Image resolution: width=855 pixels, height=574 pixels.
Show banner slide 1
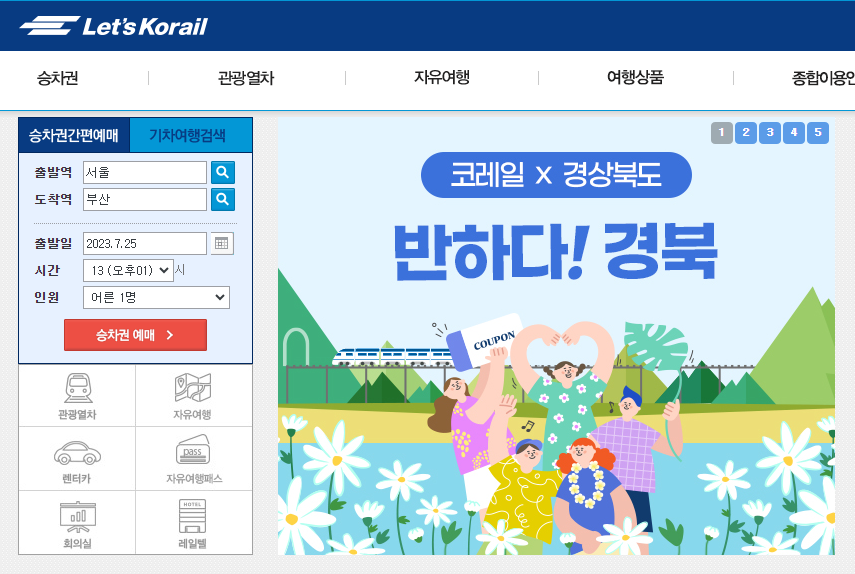721,132
